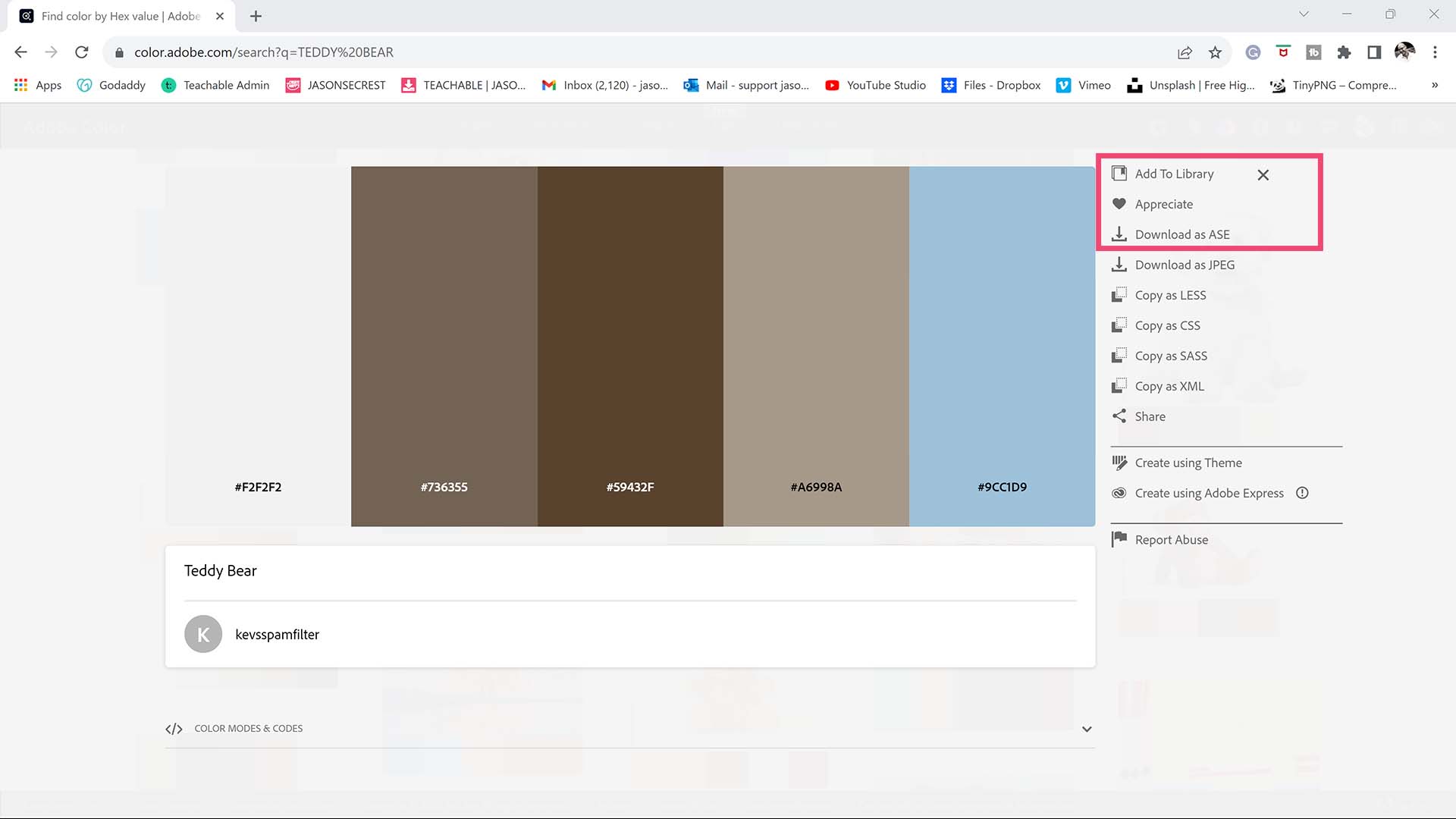Open the Teachable Admin bookmark
This screenshot has height=819, width=1456.
pos(216,85)
